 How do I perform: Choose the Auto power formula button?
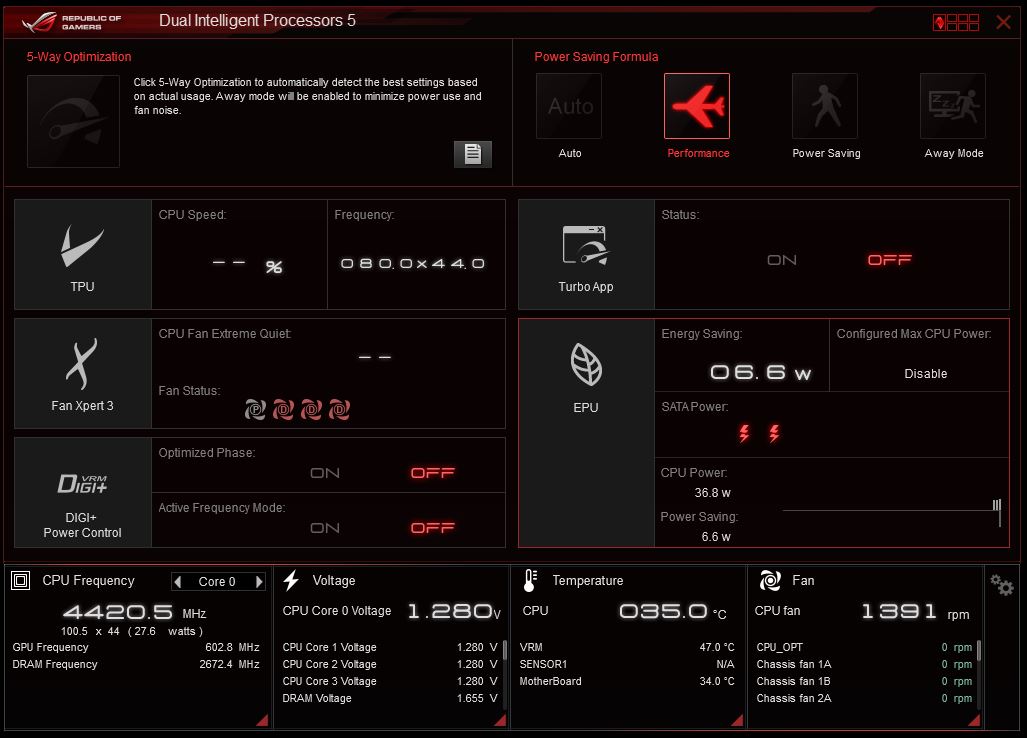(x=569, y=107)
